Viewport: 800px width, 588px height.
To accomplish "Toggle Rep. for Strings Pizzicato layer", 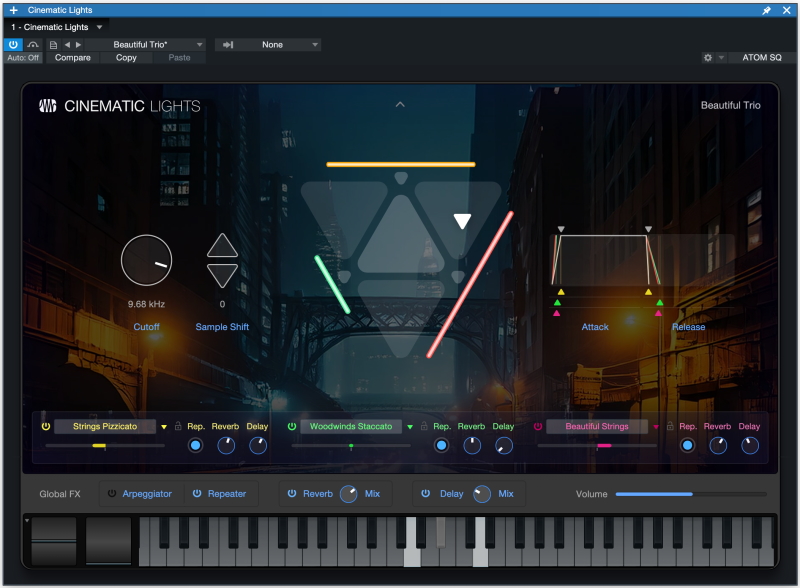I will [x=195, y=446].
